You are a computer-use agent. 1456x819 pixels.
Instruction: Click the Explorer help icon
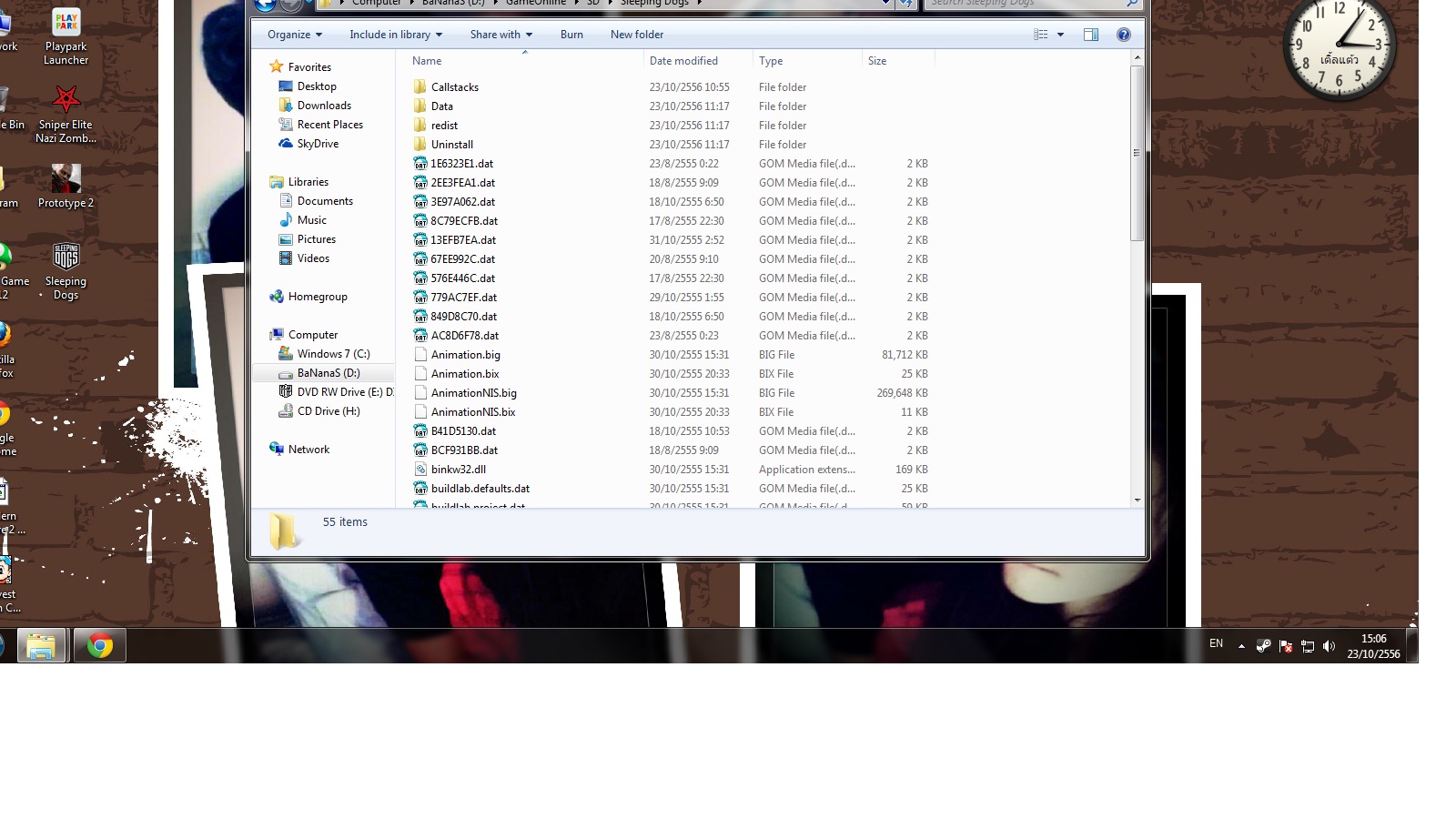[1123, 35]
